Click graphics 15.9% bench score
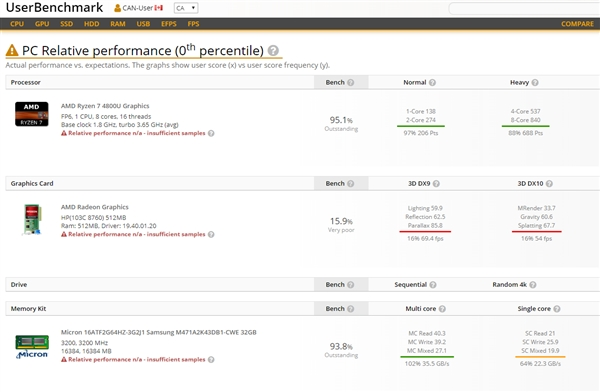This screenshot has width=600, height=392. [x=341, y=221]
